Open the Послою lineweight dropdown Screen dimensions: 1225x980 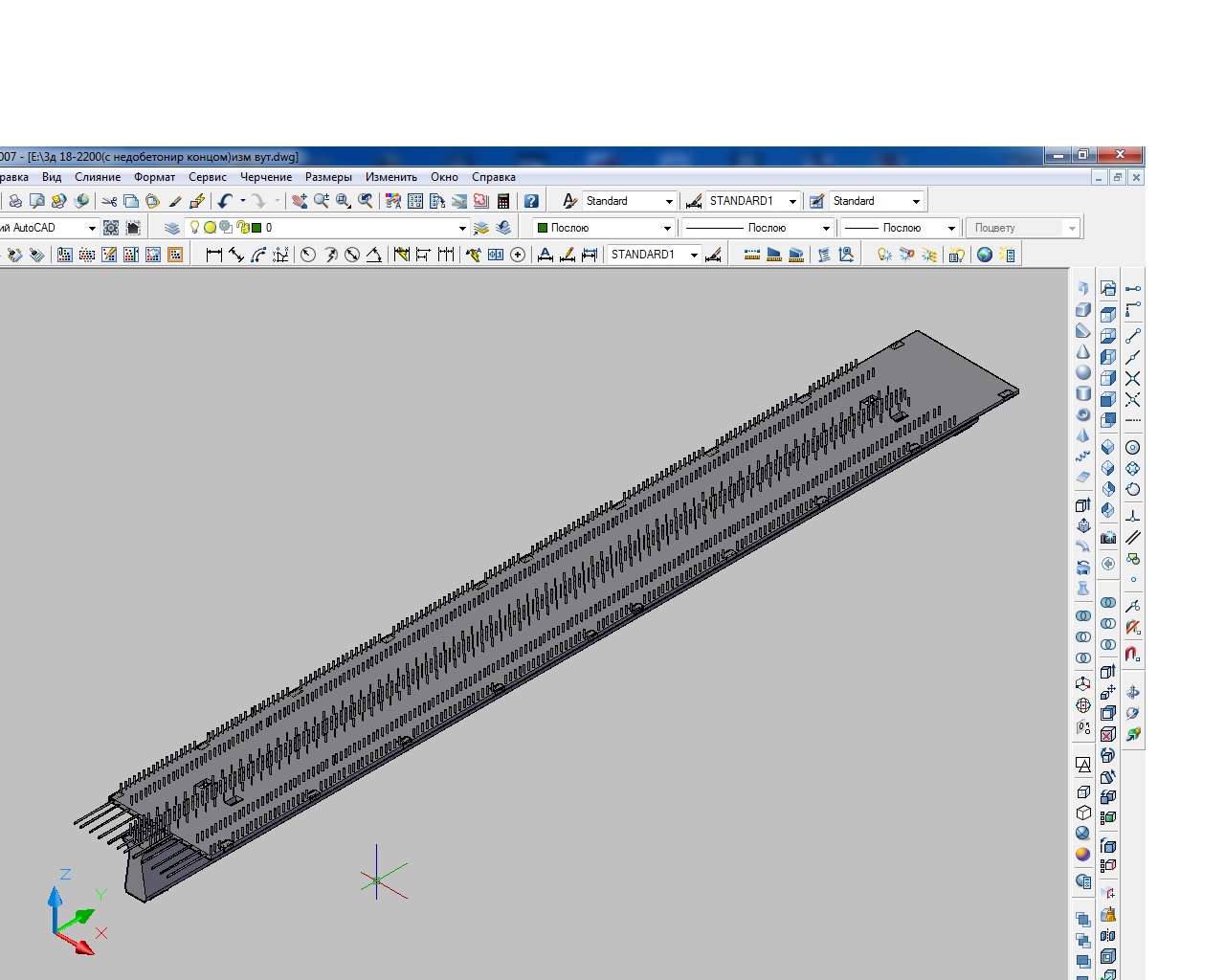[951, 228]
